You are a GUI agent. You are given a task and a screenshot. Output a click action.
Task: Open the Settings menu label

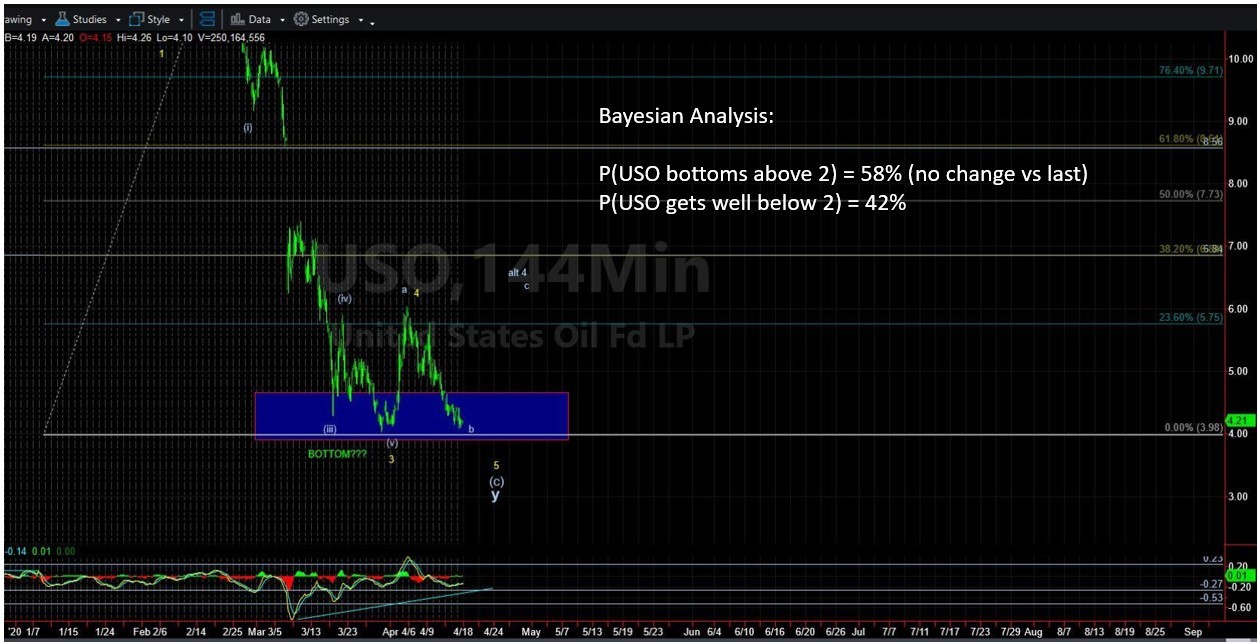(x=330, y=19)
